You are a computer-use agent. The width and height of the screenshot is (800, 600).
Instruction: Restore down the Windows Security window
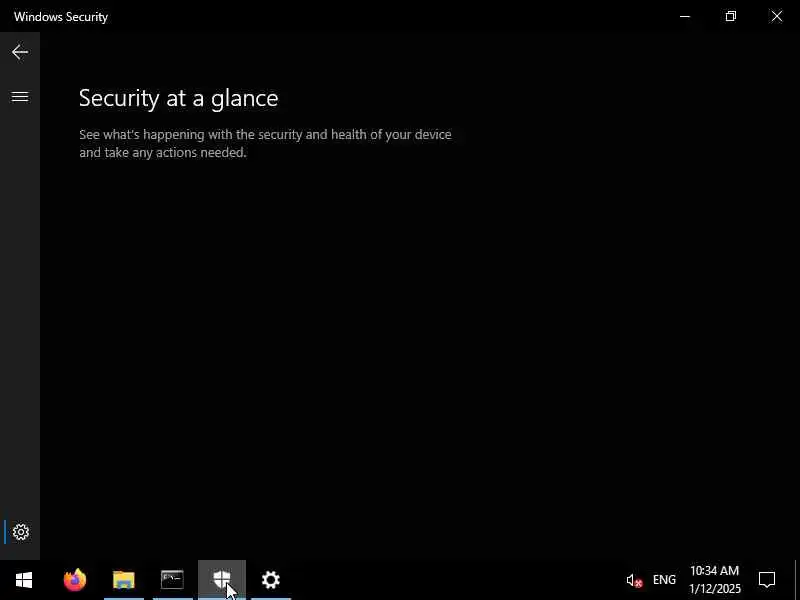point(731,16)
